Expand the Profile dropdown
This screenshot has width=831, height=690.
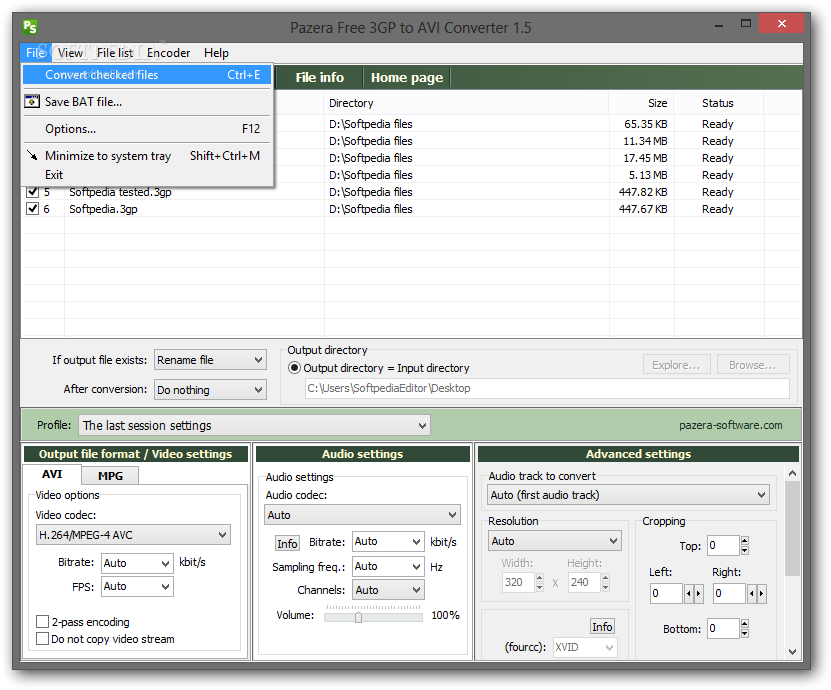[x=254, y=425]
